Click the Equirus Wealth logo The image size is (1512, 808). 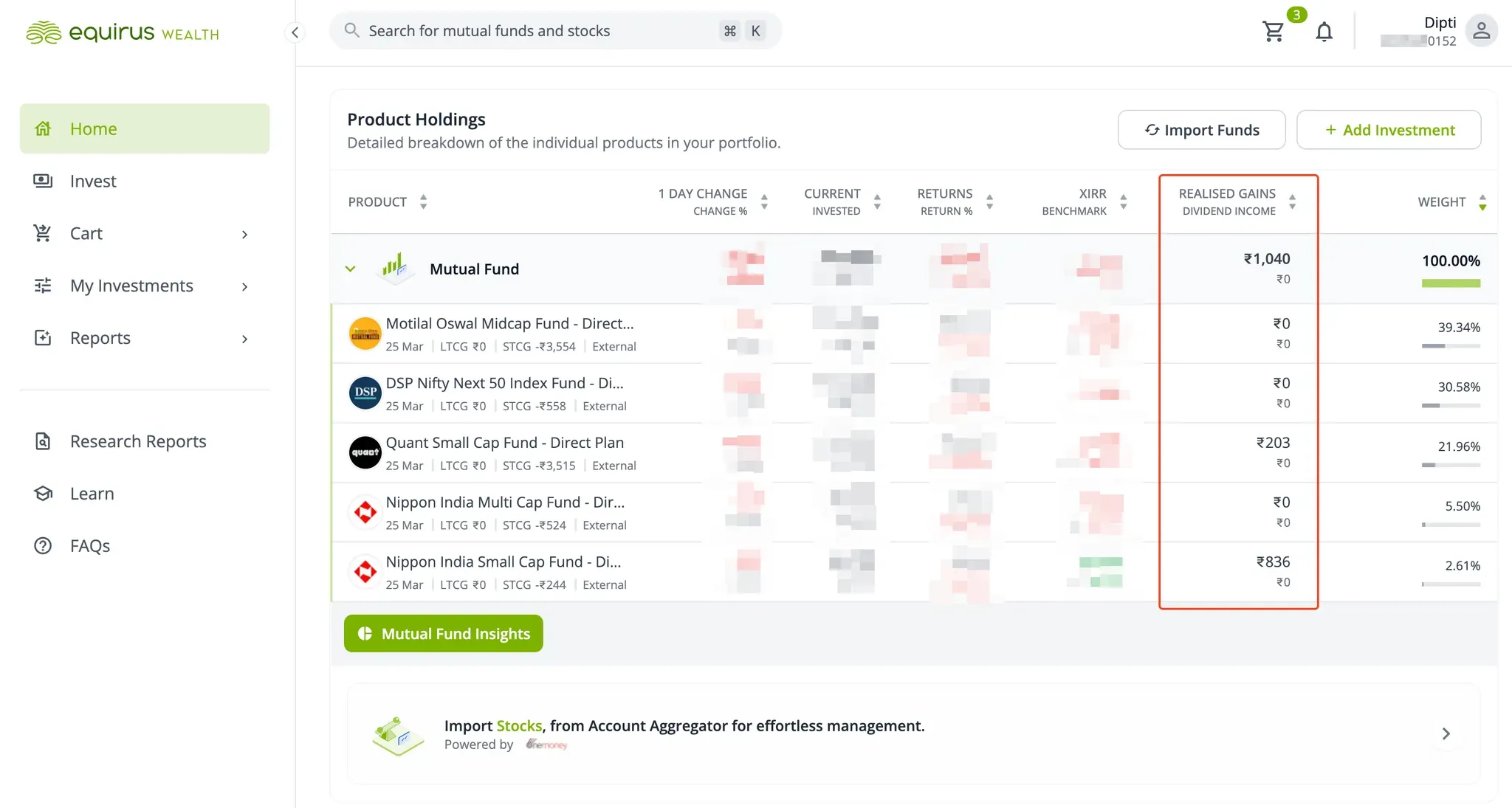123,32
